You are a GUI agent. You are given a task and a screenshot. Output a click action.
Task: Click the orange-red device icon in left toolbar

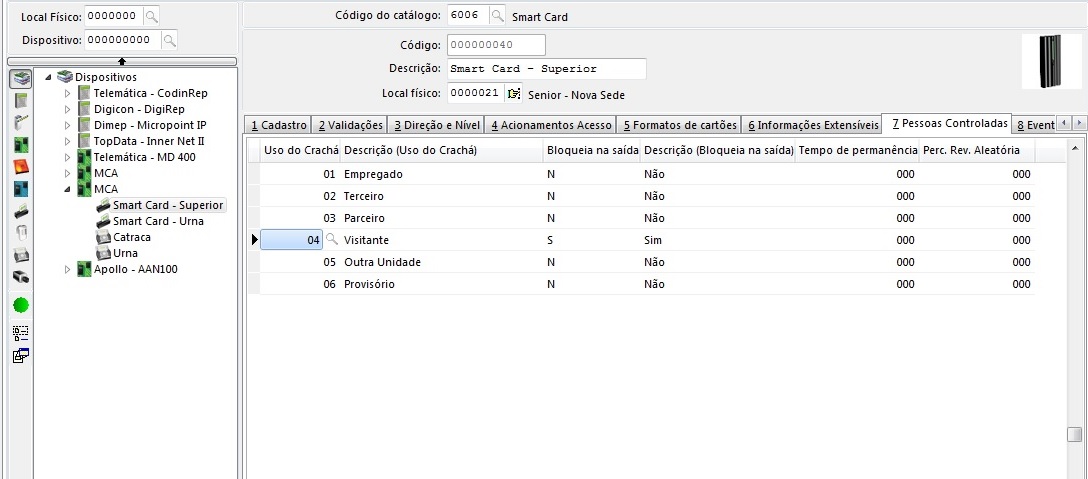(20, 166)
